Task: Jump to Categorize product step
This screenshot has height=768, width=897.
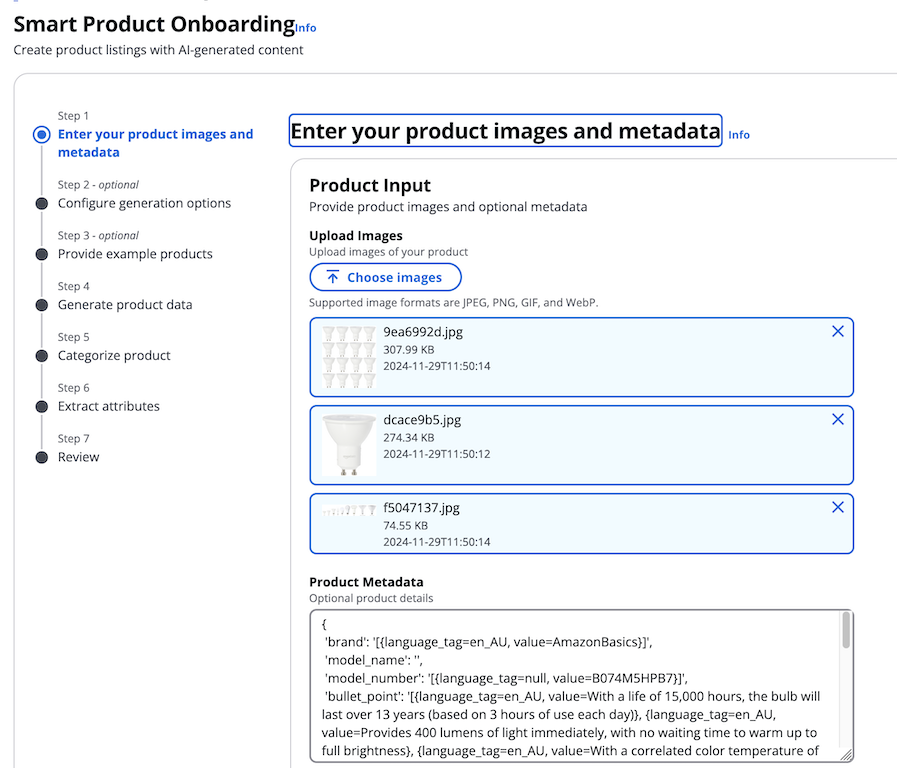Action: click(x=114, y=356)
